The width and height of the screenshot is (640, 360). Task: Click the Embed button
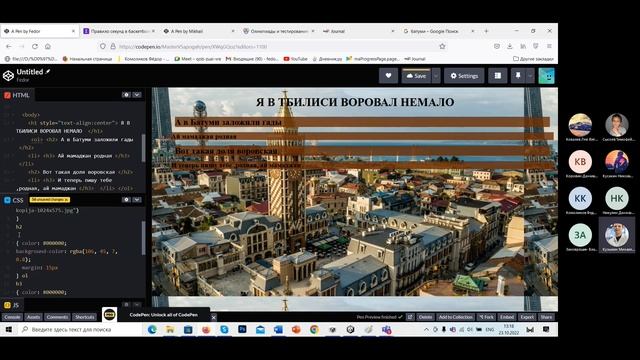(x=507, y=317)
